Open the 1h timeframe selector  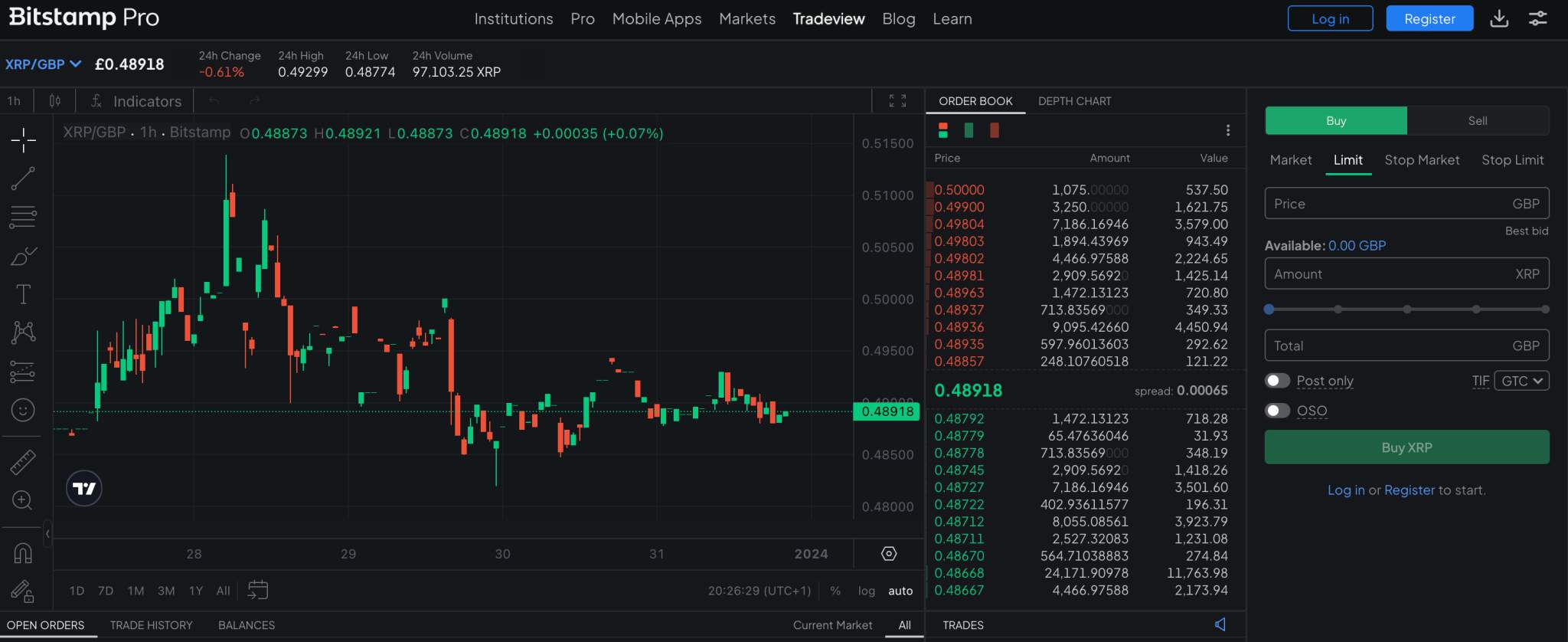click(15, 101)
